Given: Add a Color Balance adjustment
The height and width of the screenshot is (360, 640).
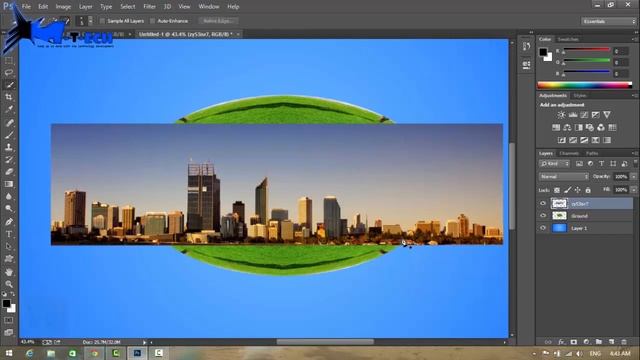Looking at the screenshot, I should pyautogui.click(x=567, y=128).
